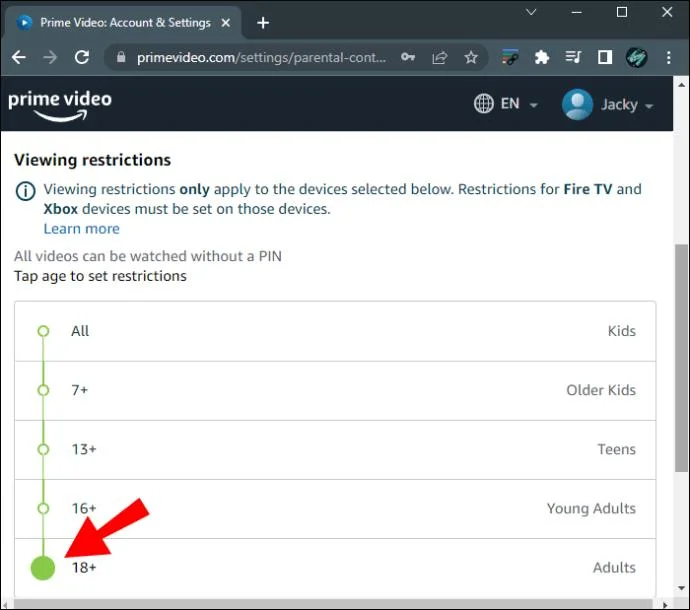Click the Young Adults label
The image size is (690, 610).
point(591,509)
